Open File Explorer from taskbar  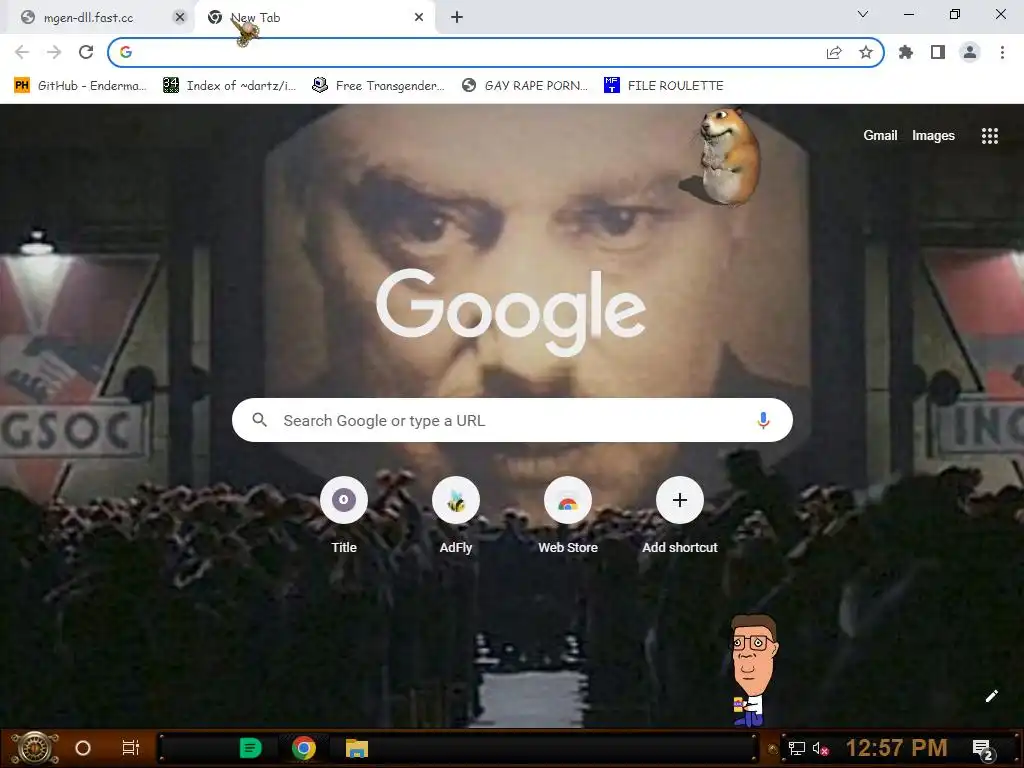(357, 748)
